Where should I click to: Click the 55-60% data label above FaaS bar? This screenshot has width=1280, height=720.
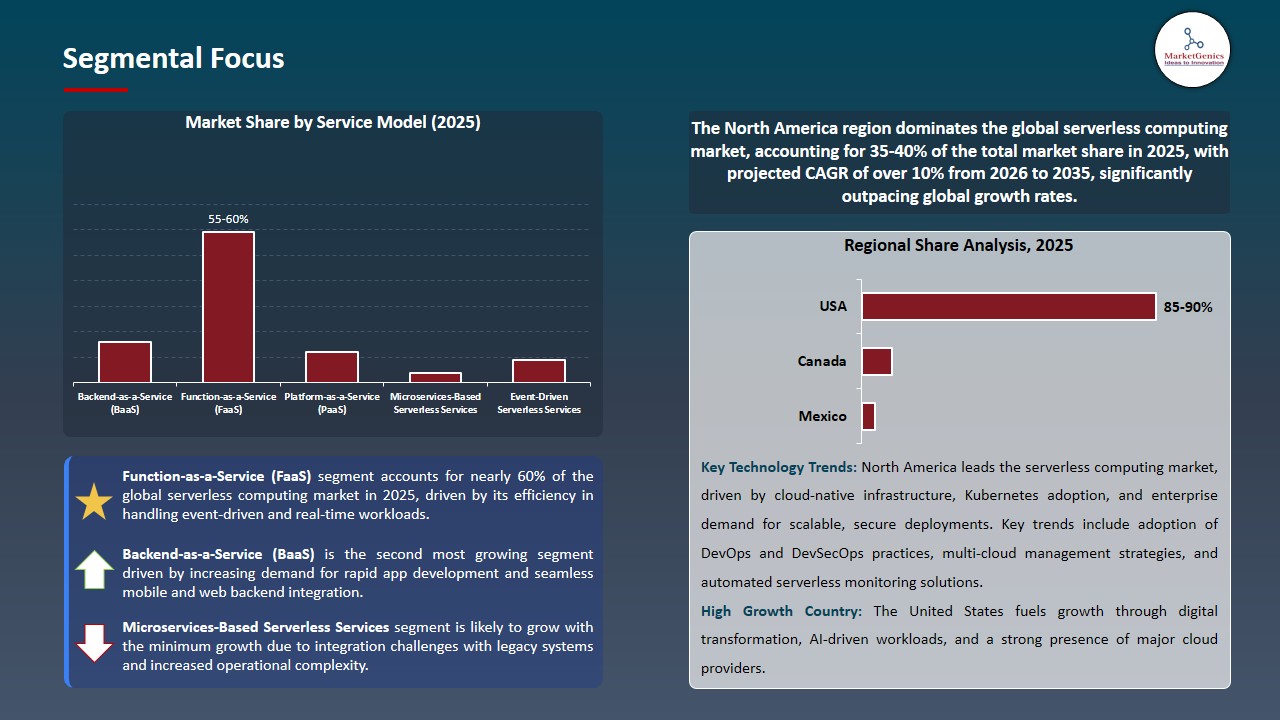[x=228, y=218]
